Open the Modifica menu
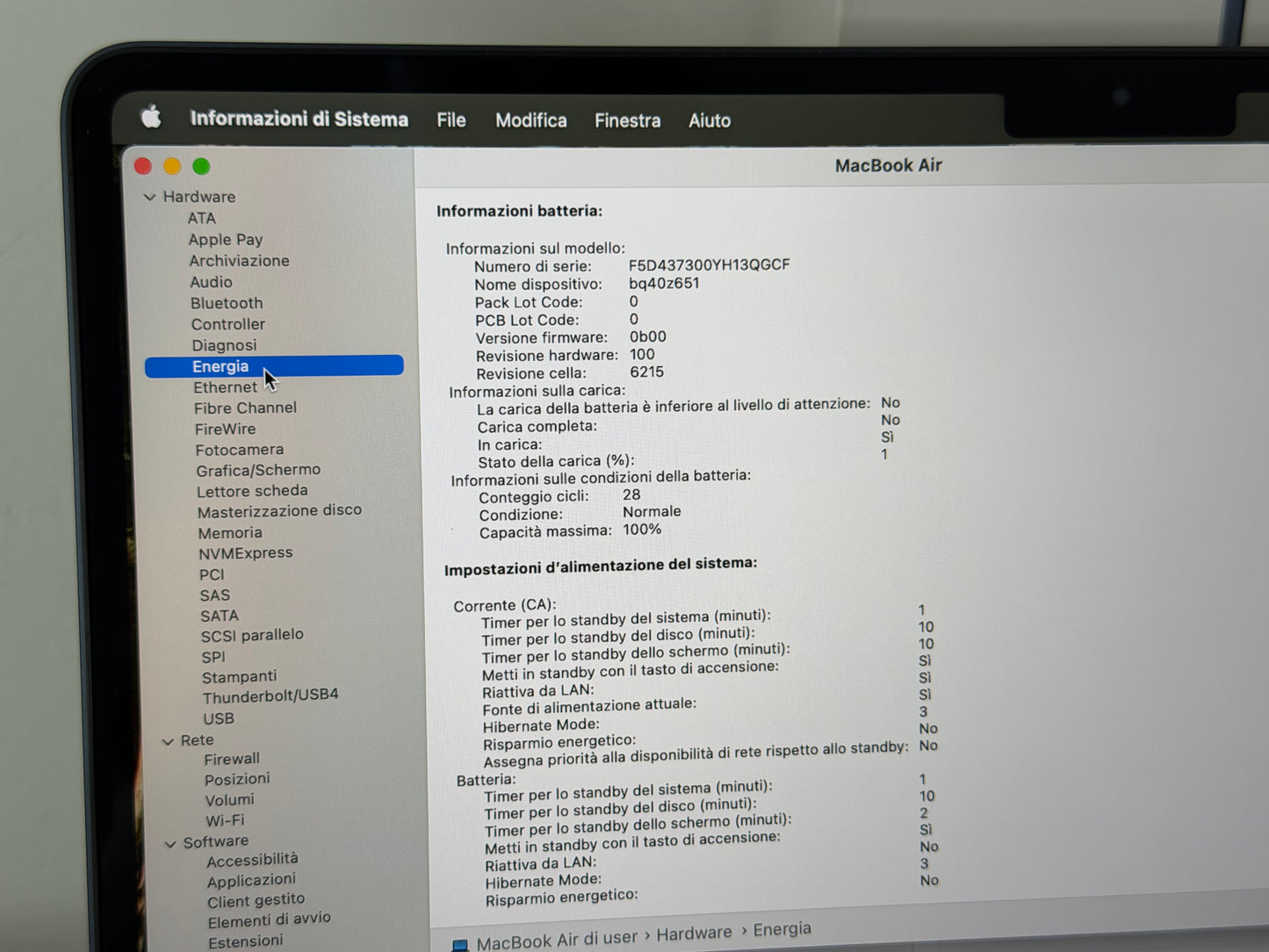 pyautogui.click(x=531, y=120)
